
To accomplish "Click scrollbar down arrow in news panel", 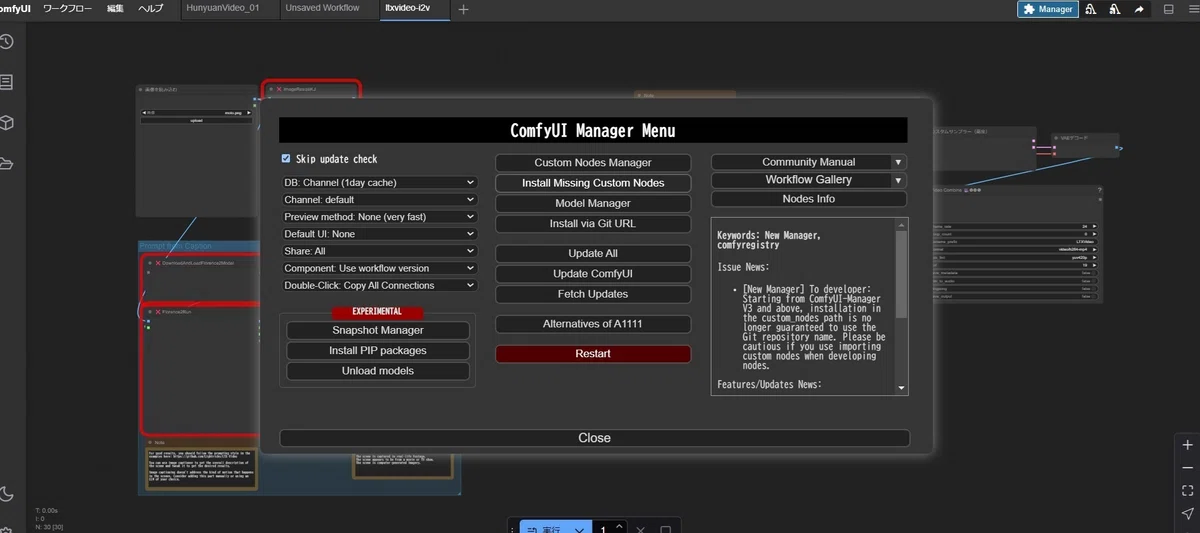I will 901,388.
